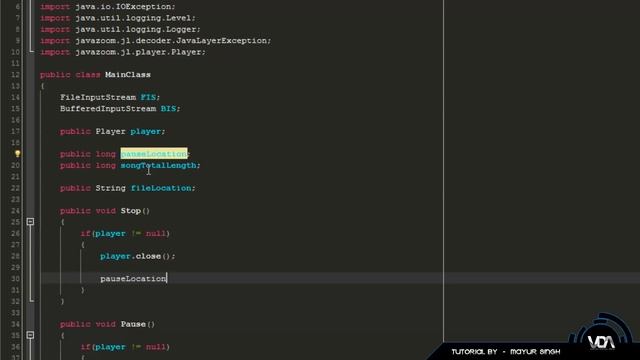Click the Pause method name
Screen dimensions: 640x360
coord(133,324)
